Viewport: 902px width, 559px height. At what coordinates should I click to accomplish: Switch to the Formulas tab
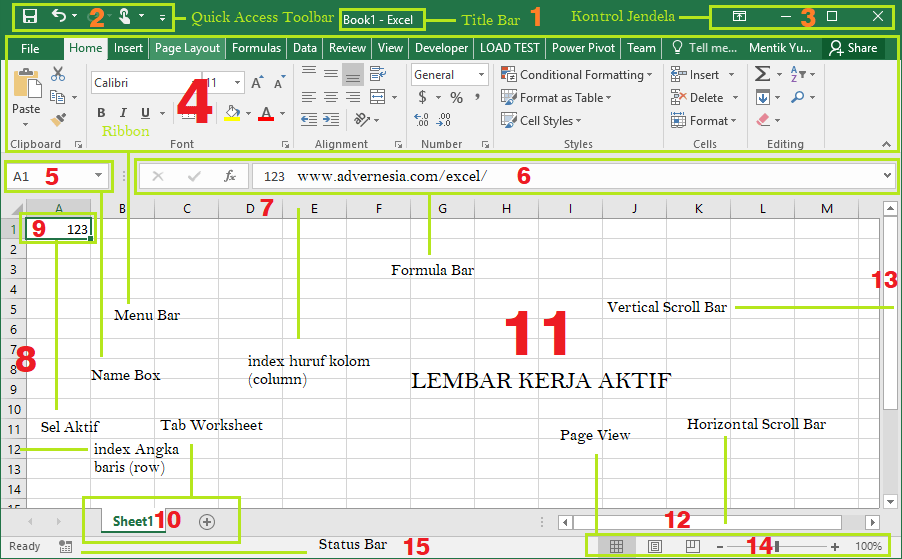click(257, 48)
